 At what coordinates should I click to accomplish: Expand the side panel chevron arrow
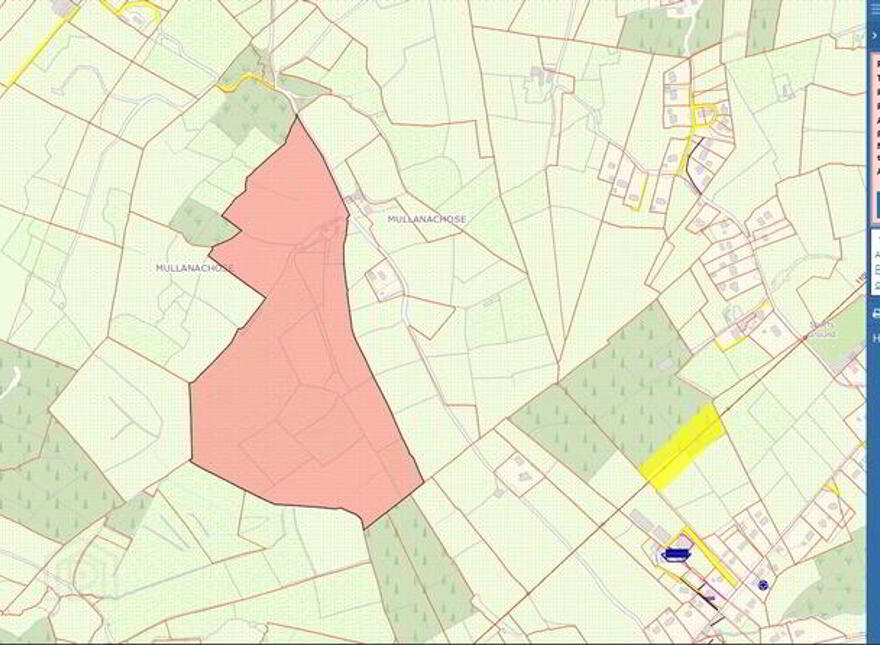click(x=874, y=35)
